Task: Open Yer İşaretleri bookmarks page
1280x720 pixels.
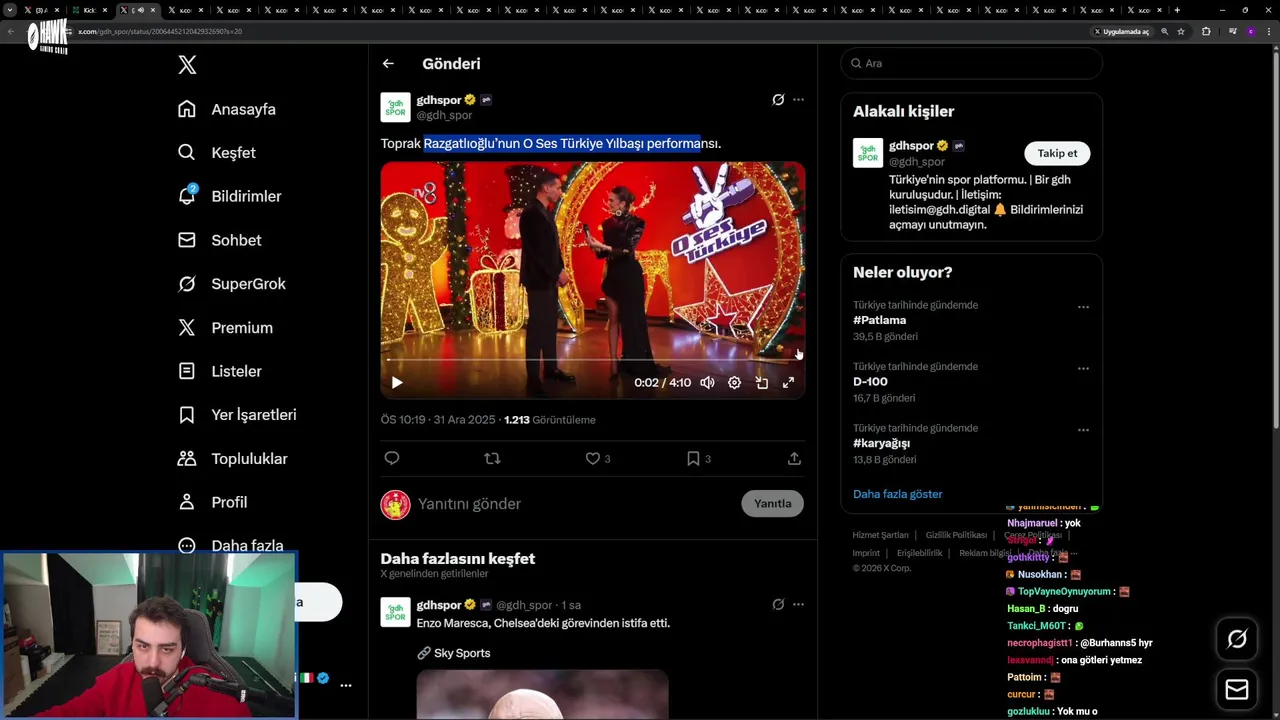Action: point(237,415)
